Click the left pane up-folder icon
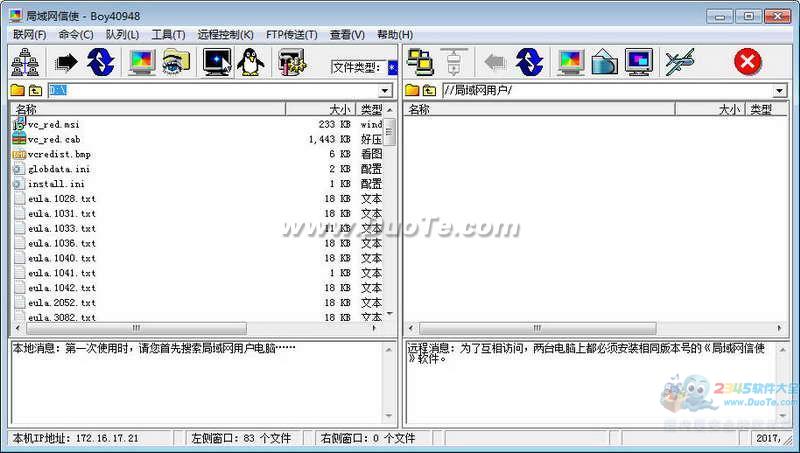The height and width of the screenshot is (453, 800). point(36,91)
